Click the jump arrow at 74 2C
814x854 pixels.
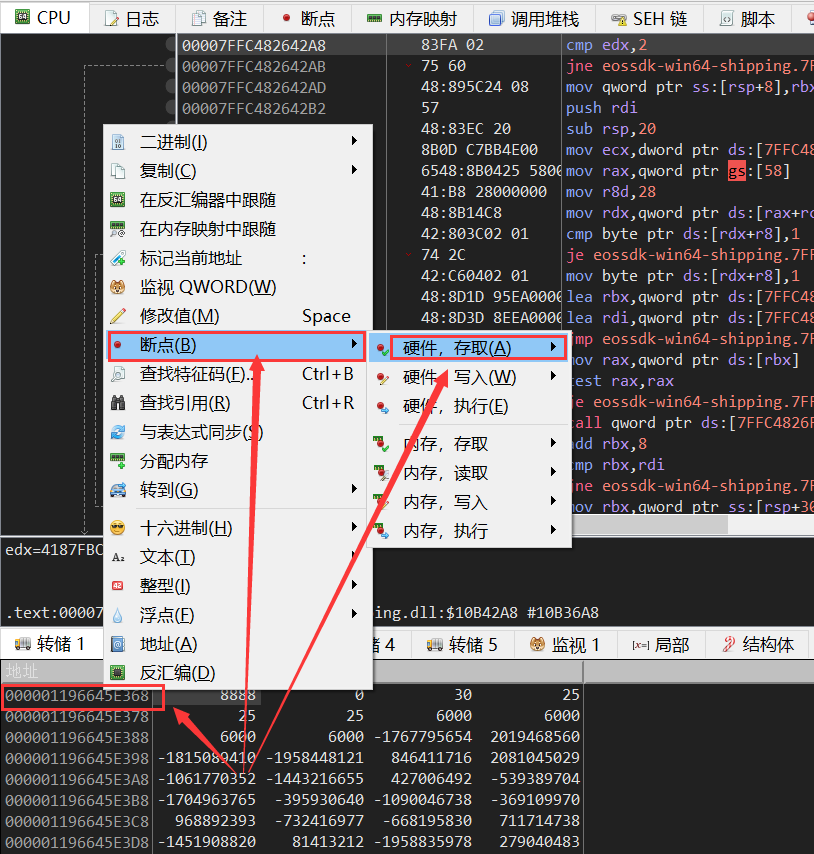click(x=408, y=255)
